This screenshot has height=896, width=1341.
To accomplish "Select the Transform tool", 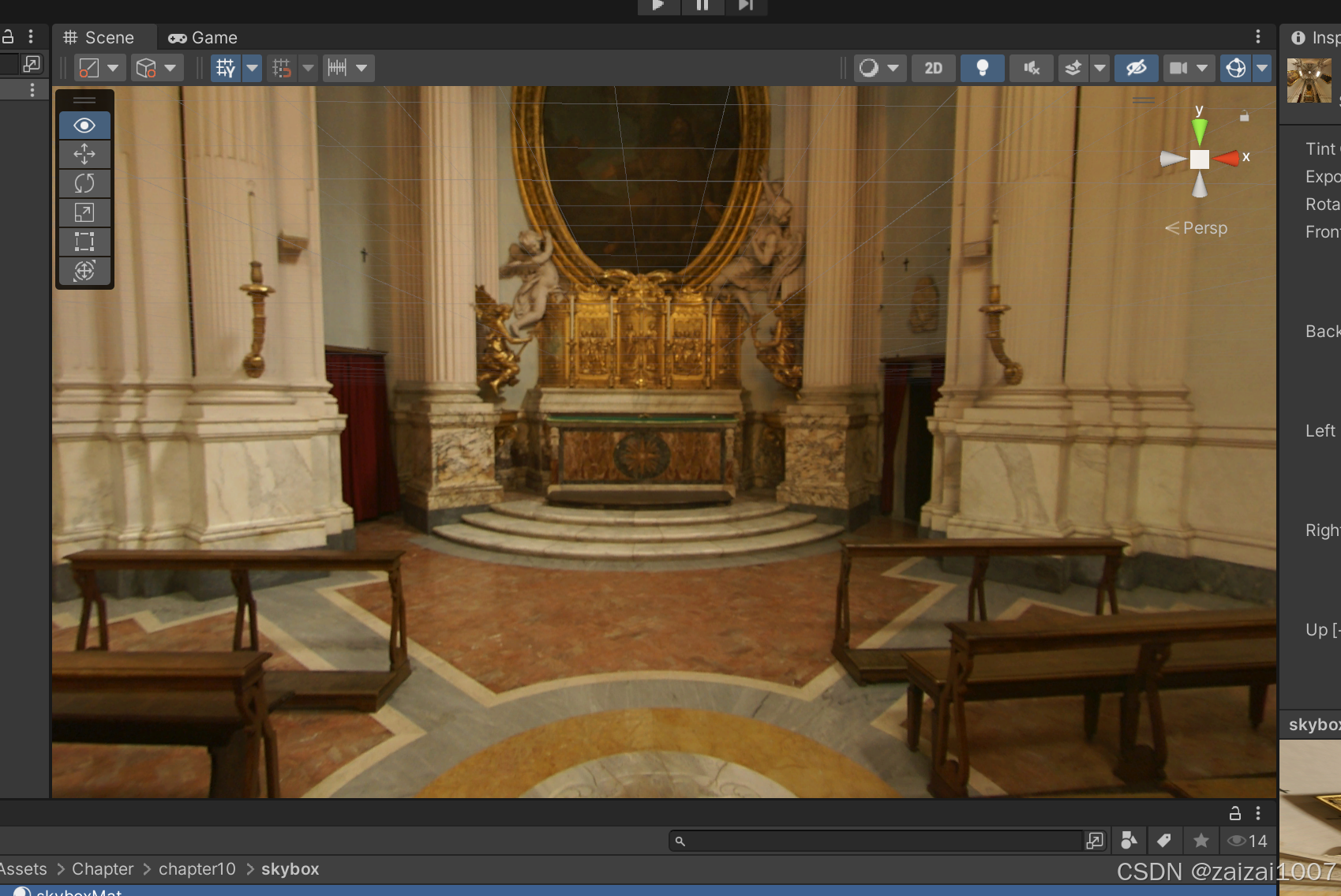I will pos(84,271).
